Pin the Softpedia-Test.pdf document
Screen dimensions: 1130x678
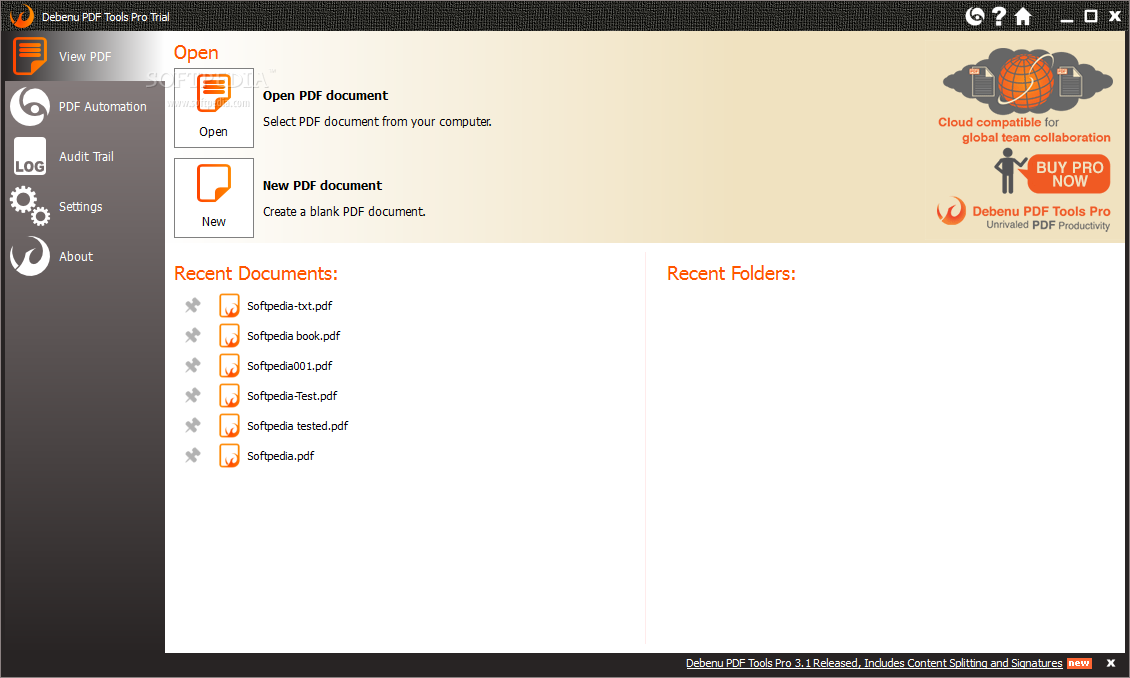(x=192, y=396)
